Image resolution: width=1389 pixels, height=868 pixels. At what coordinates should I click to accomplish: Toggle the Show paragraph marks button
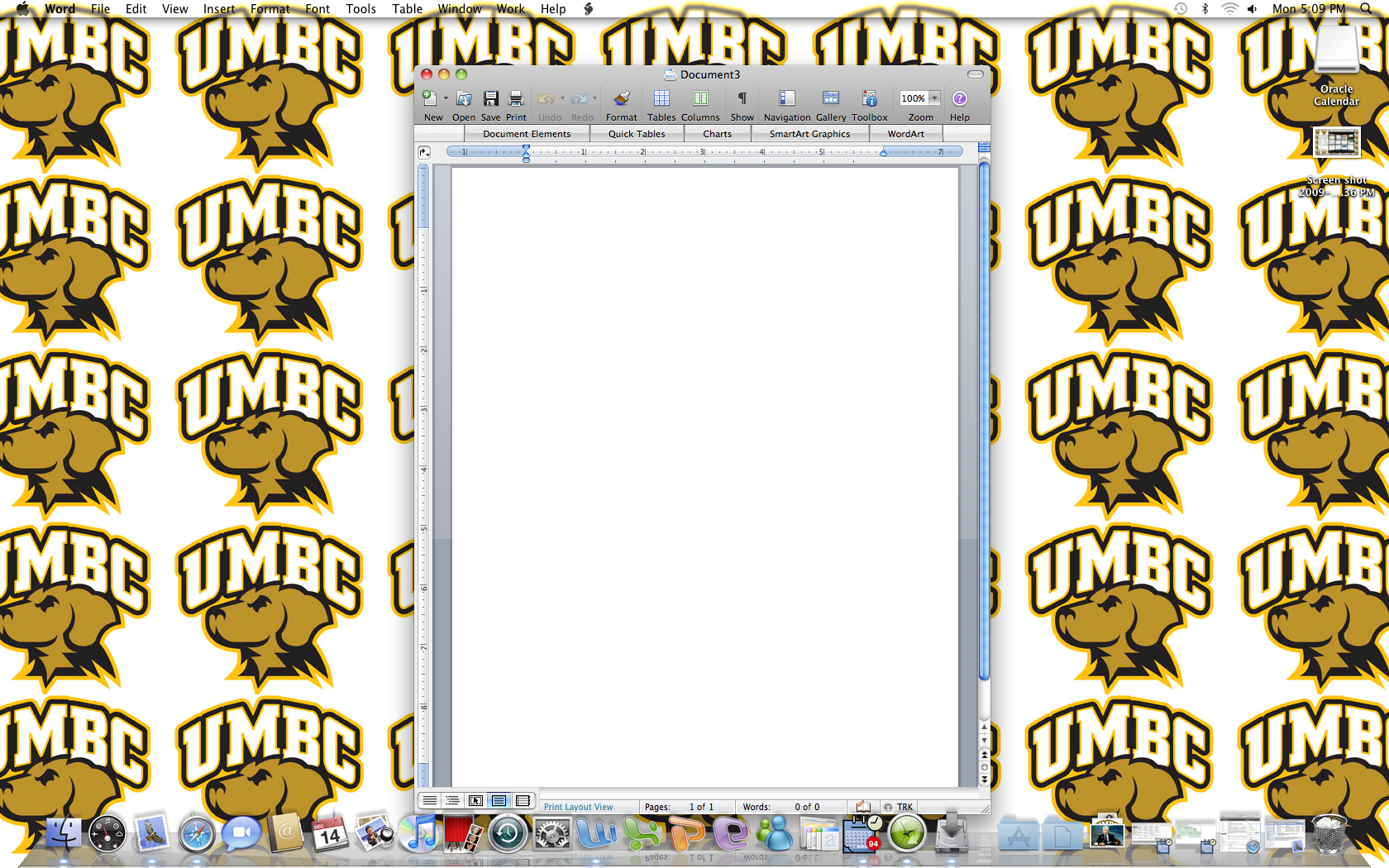coord(742,99)
